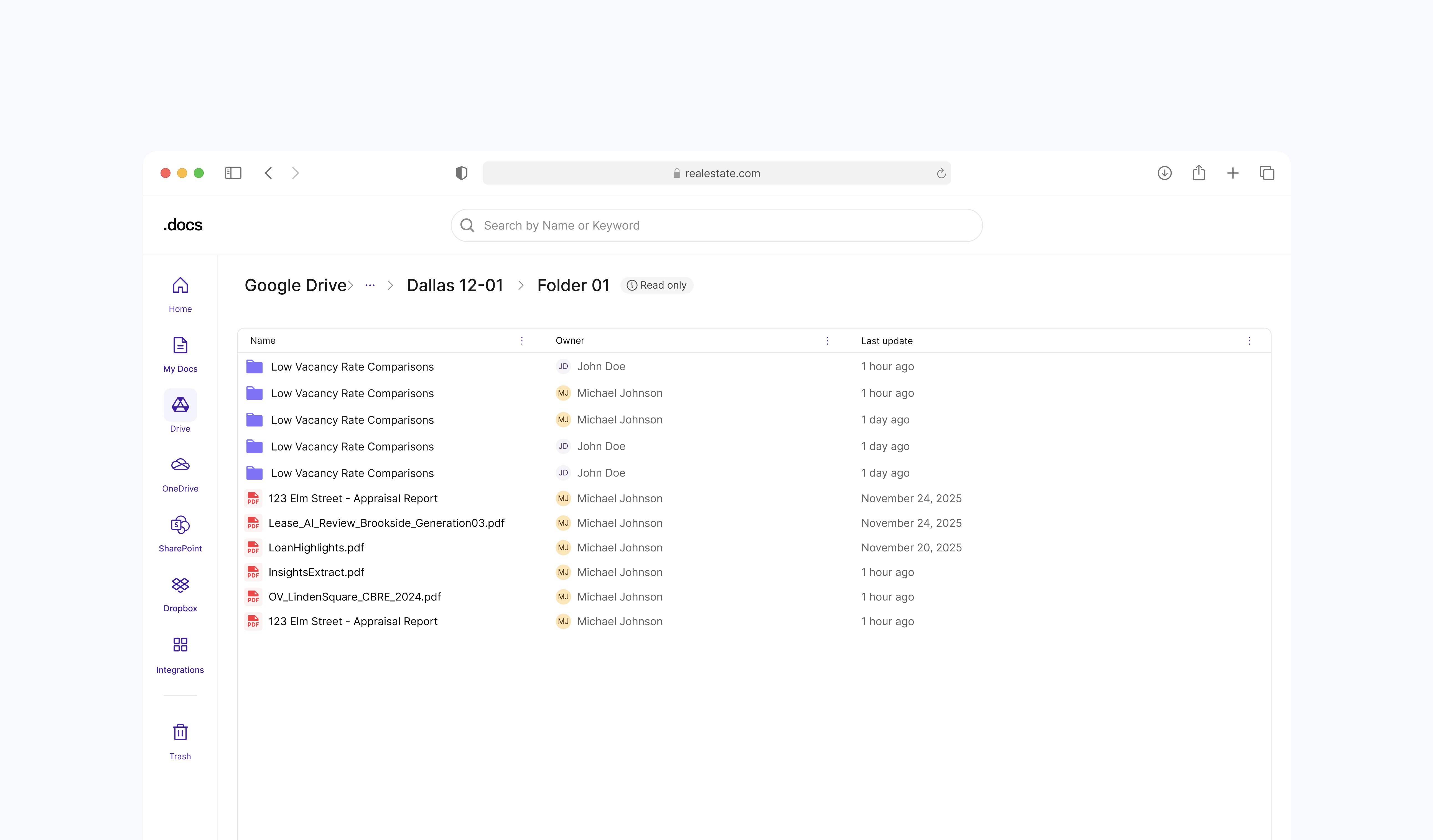Open LoanHighlights.pdf file
Image resolution: width=1433 pixels, height=840 pixels.
(x=316, y=548)
